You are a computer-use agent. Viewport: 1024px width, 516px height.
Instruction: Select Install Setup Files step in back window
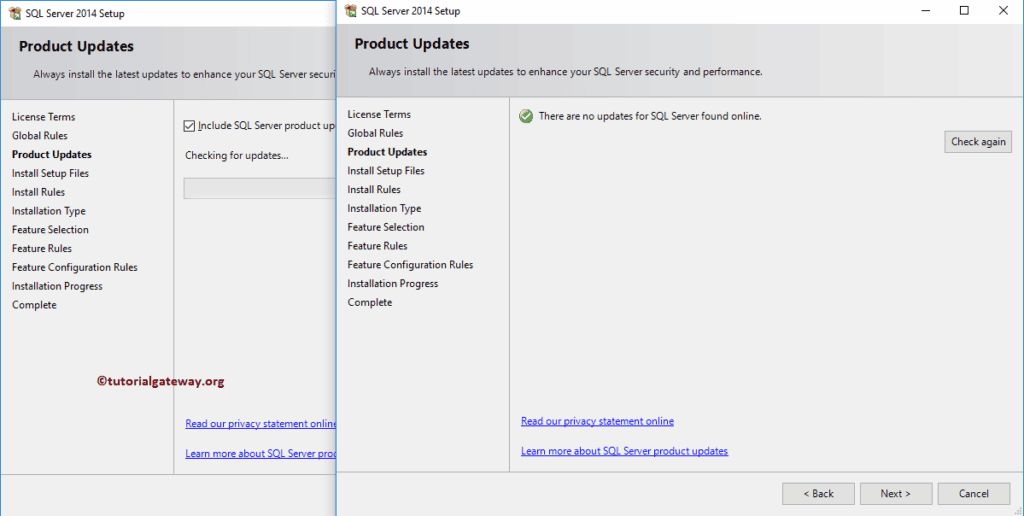50,174
